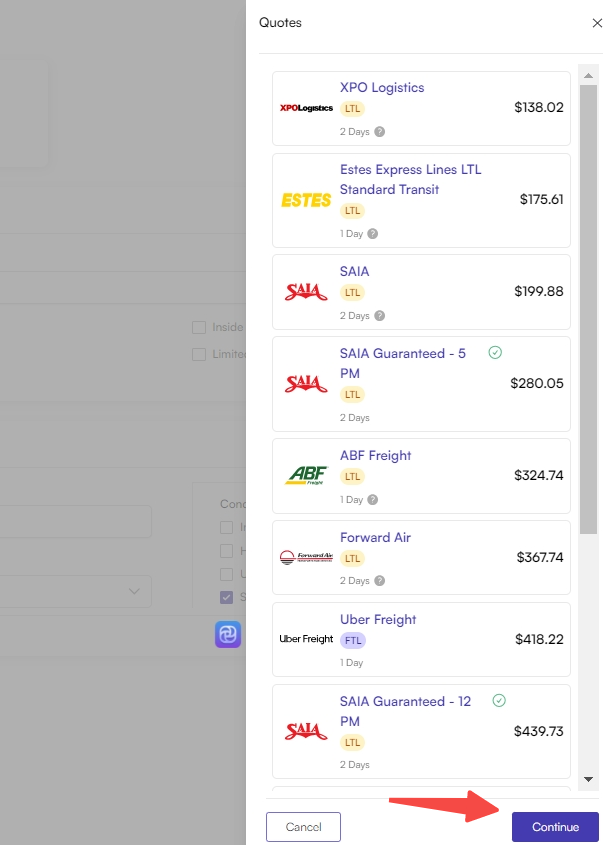603x845 pixels.
Task: Select the SAIA $199.88 quote
Action: (421, 292)
